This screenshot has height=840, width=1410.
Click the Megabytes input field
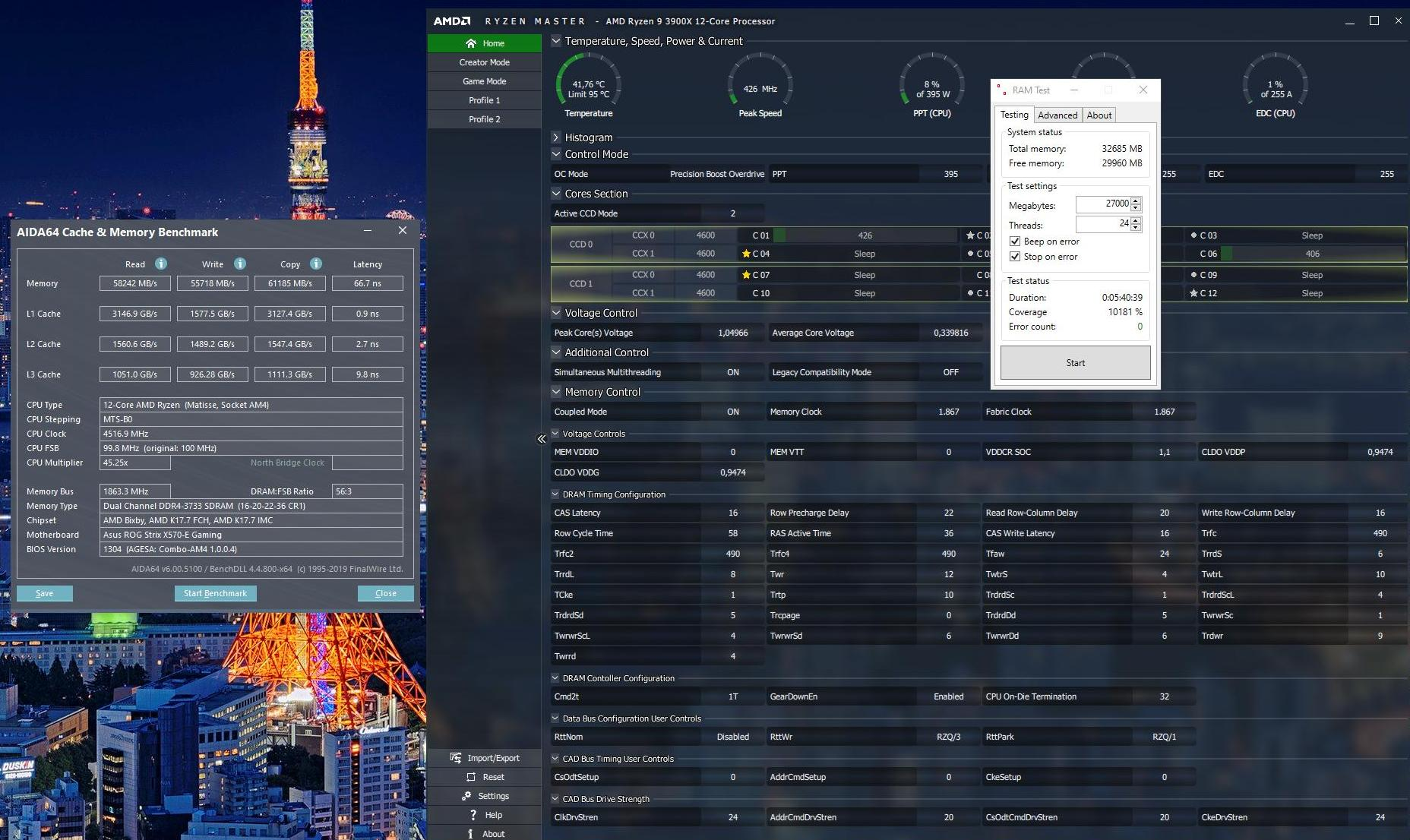point(1103,204)
